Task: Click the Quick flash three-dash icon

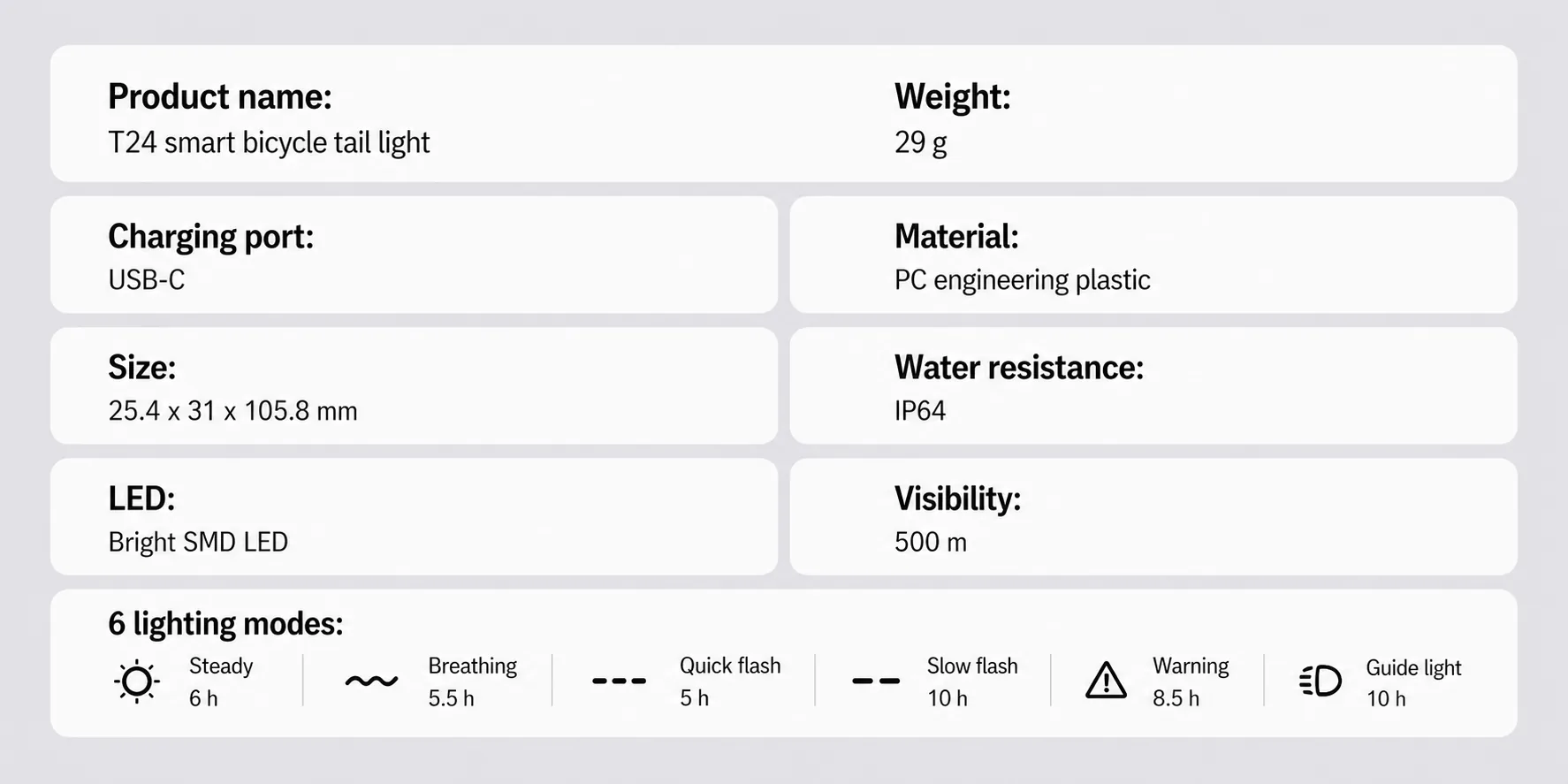Action: pyautogui.click(x=619, y=681)
